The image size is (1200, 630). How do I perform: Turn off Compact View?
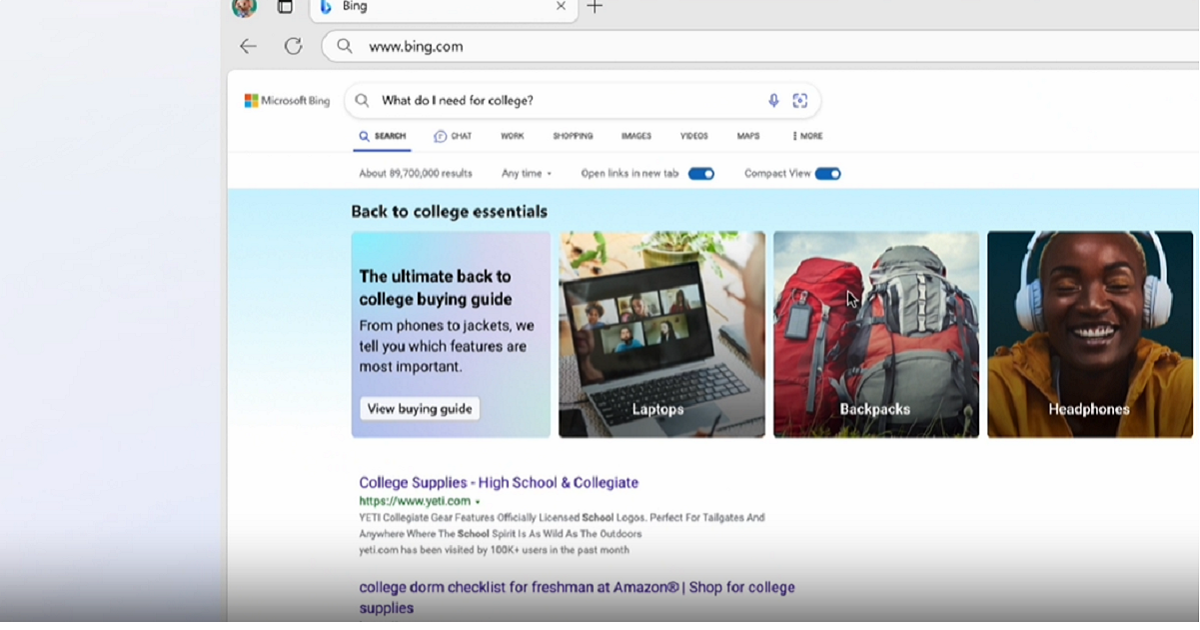pos(828,173)
